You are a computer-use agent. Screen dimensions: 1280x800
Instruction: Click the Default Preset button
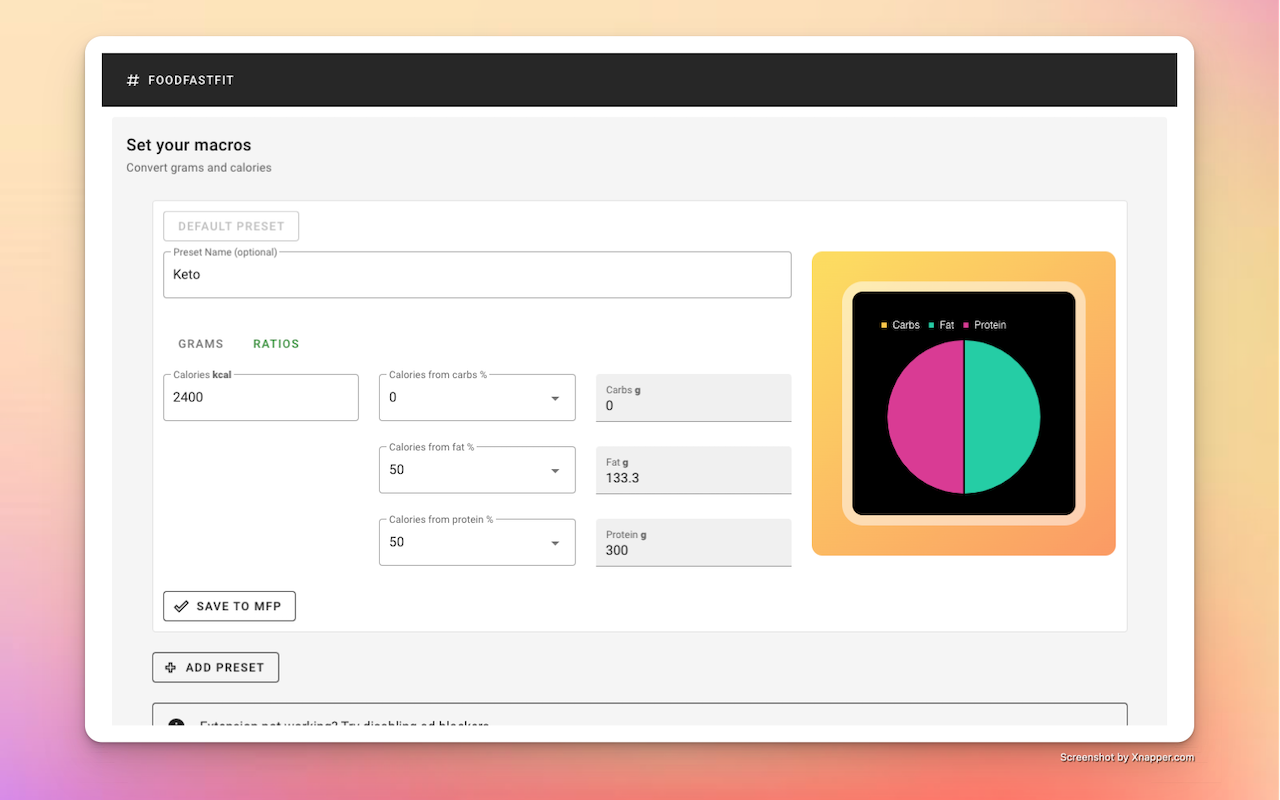231,226
